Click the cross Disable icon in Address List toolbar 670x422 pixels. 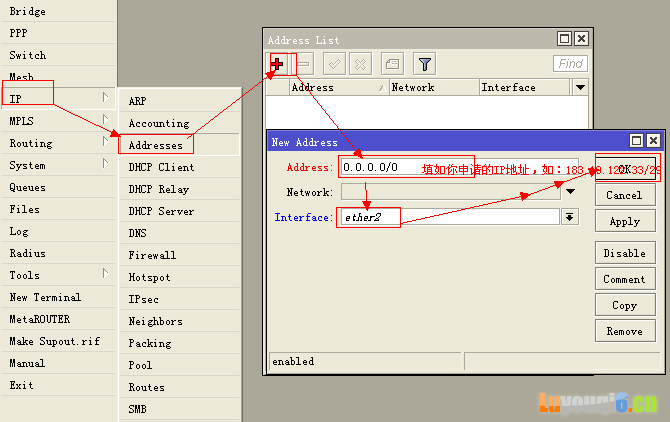coord(361,64)
